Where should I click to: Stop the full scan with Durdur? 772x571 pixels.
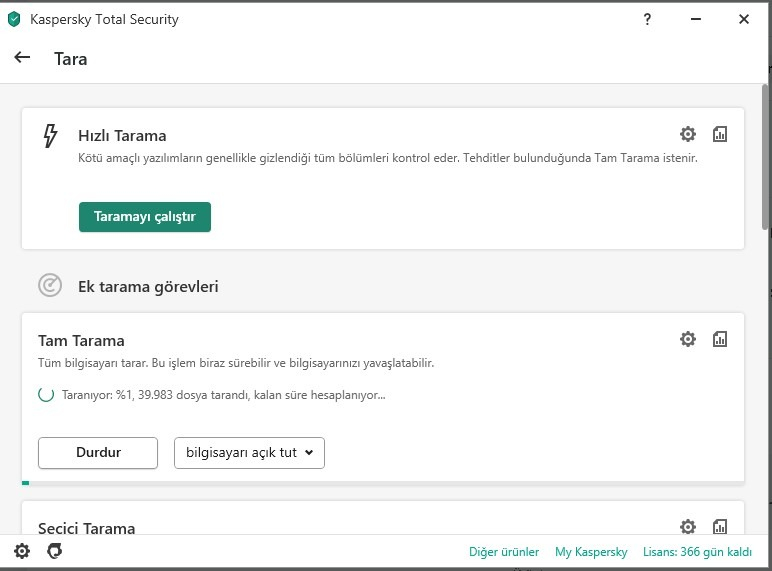click(x=98, y=453)
